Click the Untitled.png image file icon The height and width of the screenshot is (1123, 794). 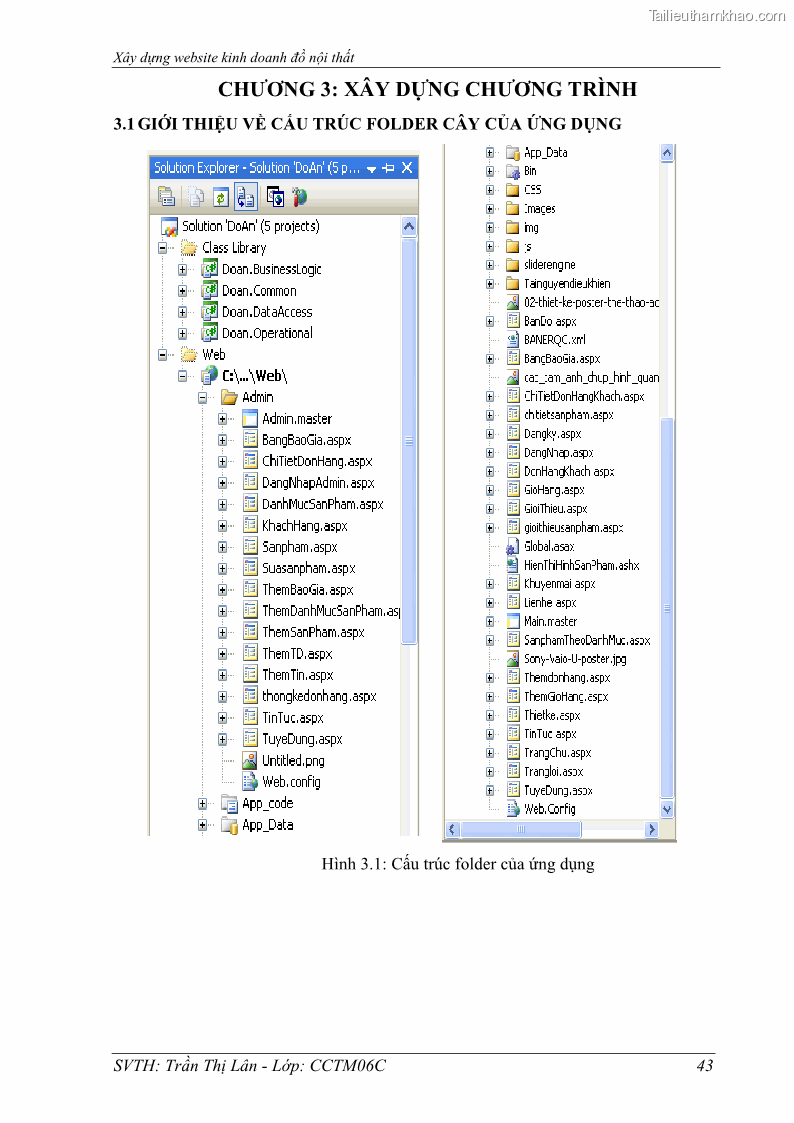tap(250, 761)
